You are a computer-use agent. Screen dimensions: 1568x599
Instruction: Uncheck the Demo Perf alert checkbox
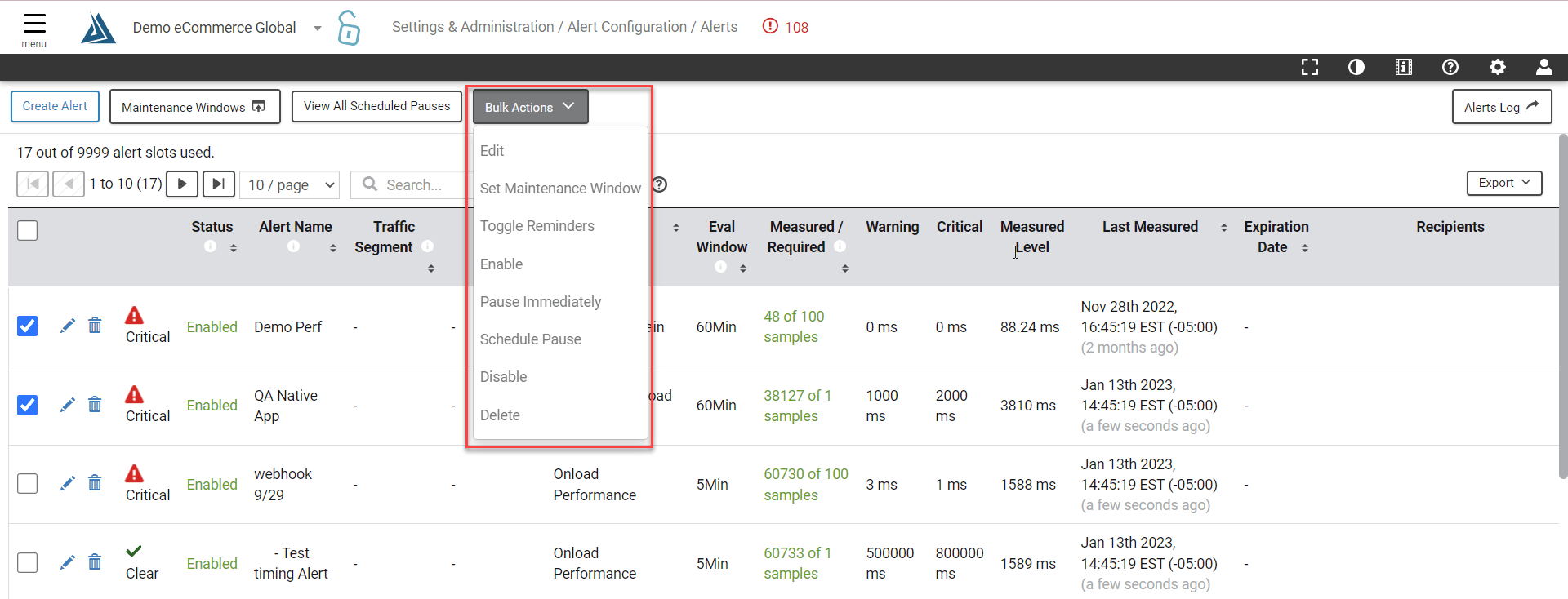pos(28,326)
